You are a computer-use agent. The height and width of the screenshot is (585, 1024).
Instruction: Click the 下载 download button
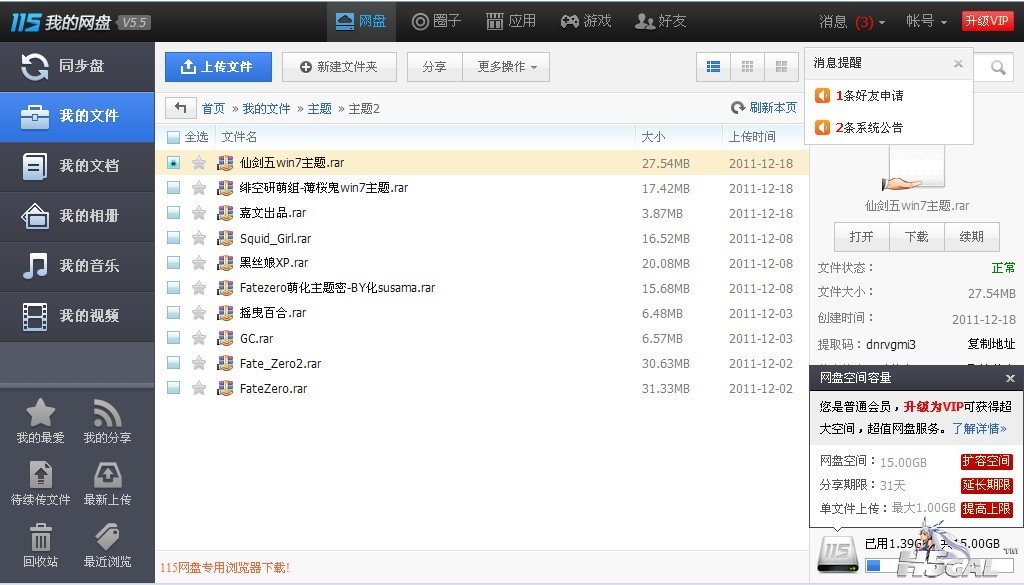tap(917, 237)
